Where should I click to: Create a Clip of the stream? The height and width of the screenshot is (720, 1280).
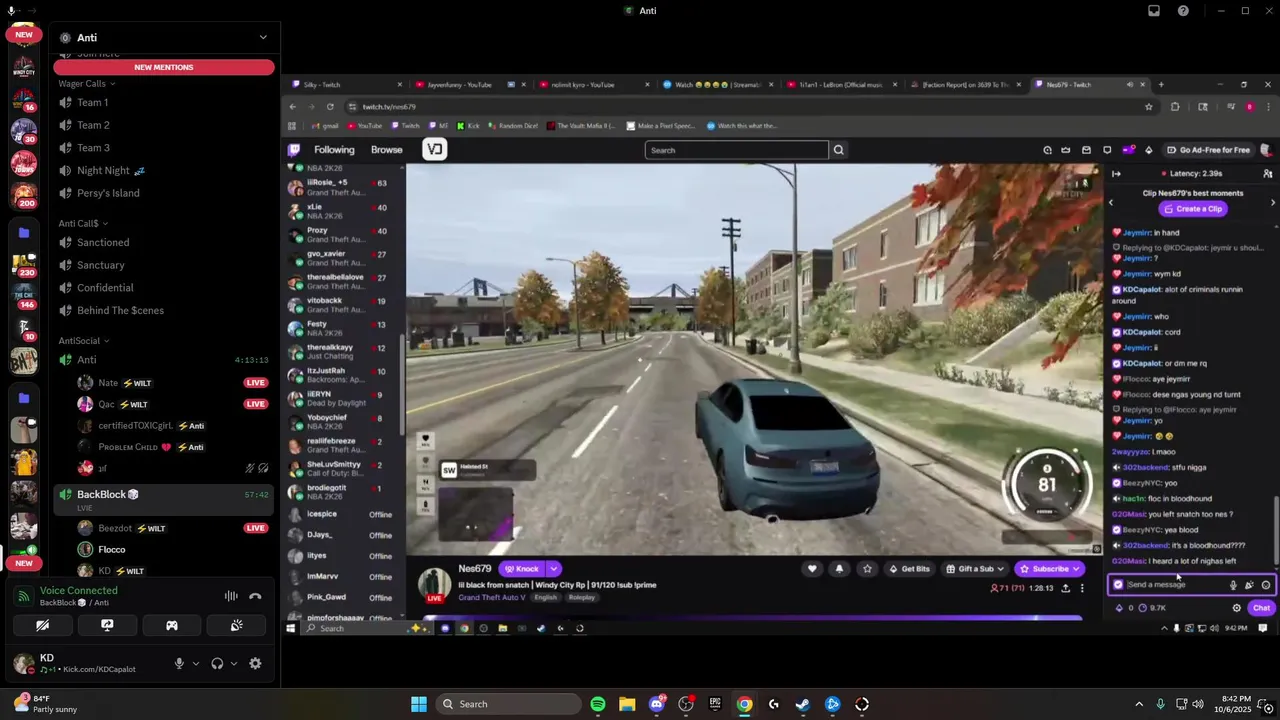(1193, 209)
